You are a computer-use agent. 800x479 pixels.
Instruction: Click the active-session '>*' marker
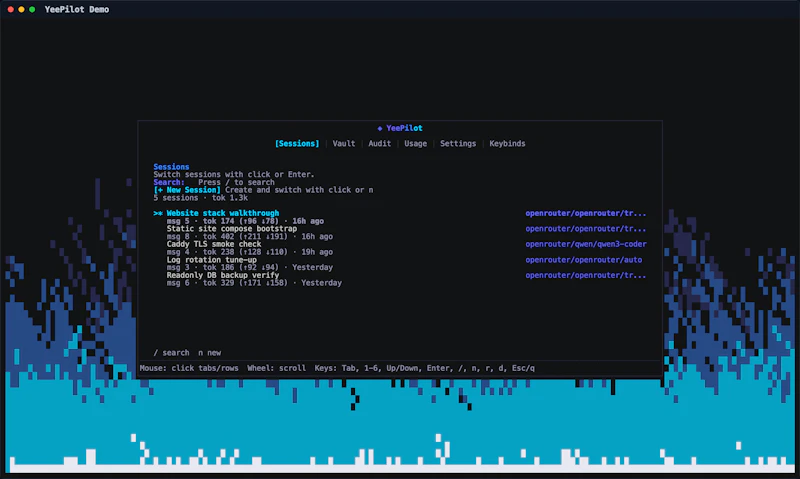click(x=158, y=213)
